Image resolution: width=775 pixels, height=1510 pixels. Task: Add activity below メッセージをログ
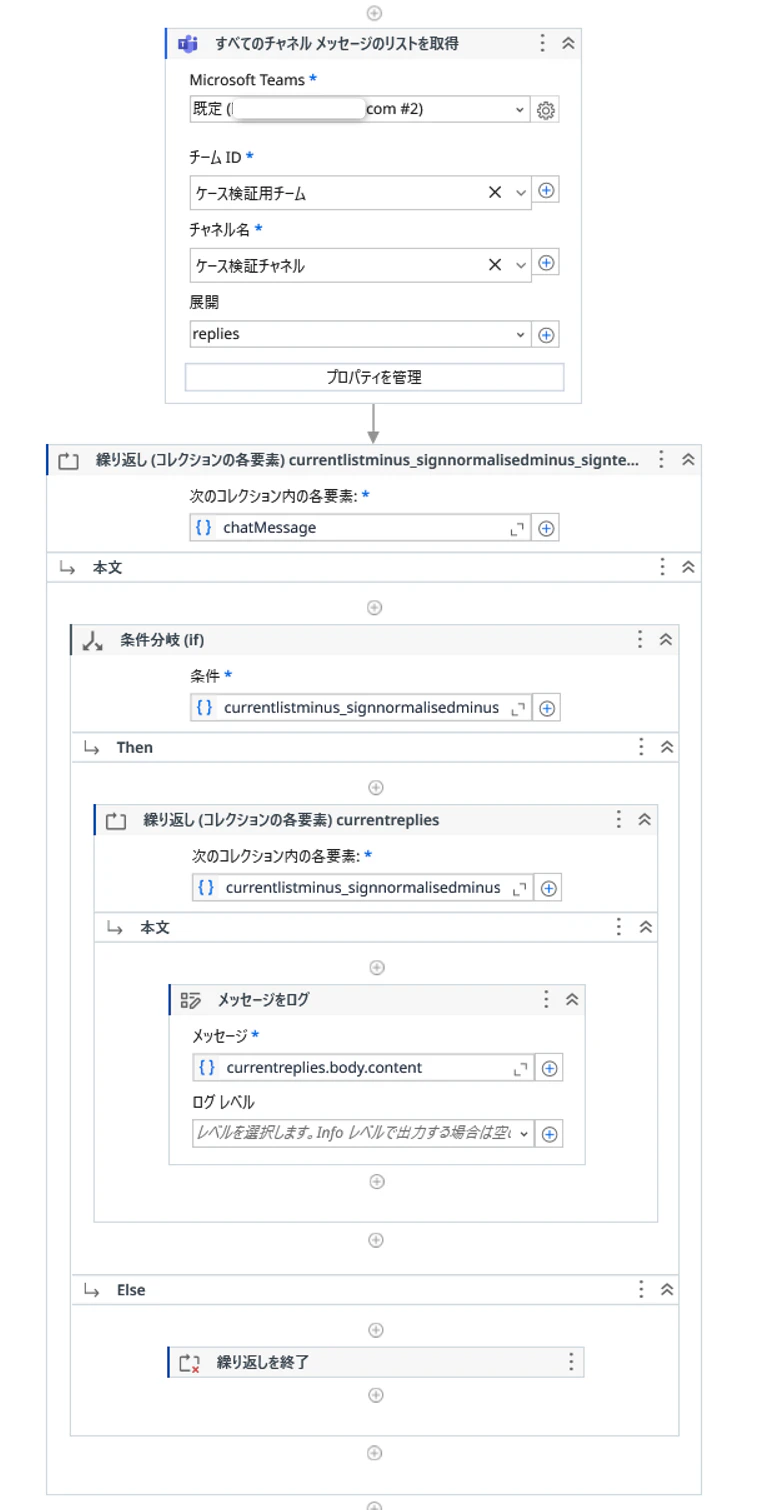click(x=377, y=1181)
